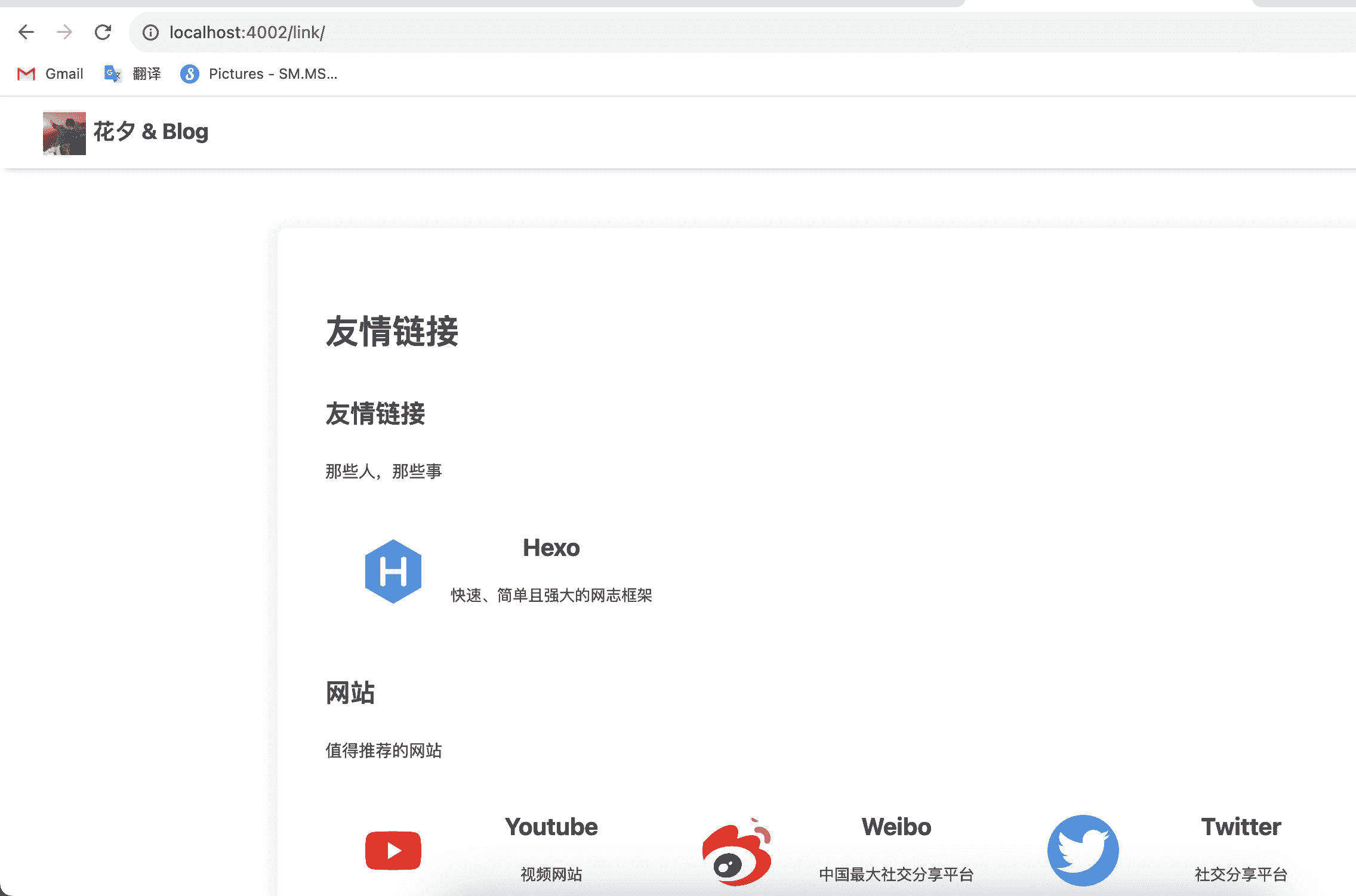The image size is (1356, 896).
Task: Reload the page with the refresh icon
Action: [103, 32]
